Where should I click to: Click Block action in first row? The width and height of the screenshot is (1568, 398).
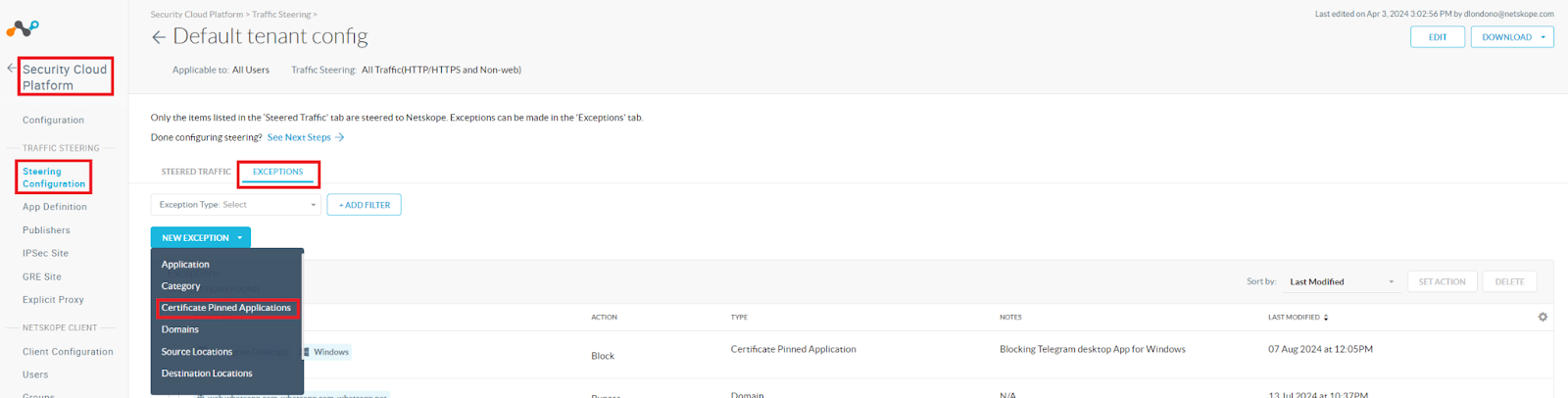click(x=603, y=356)
